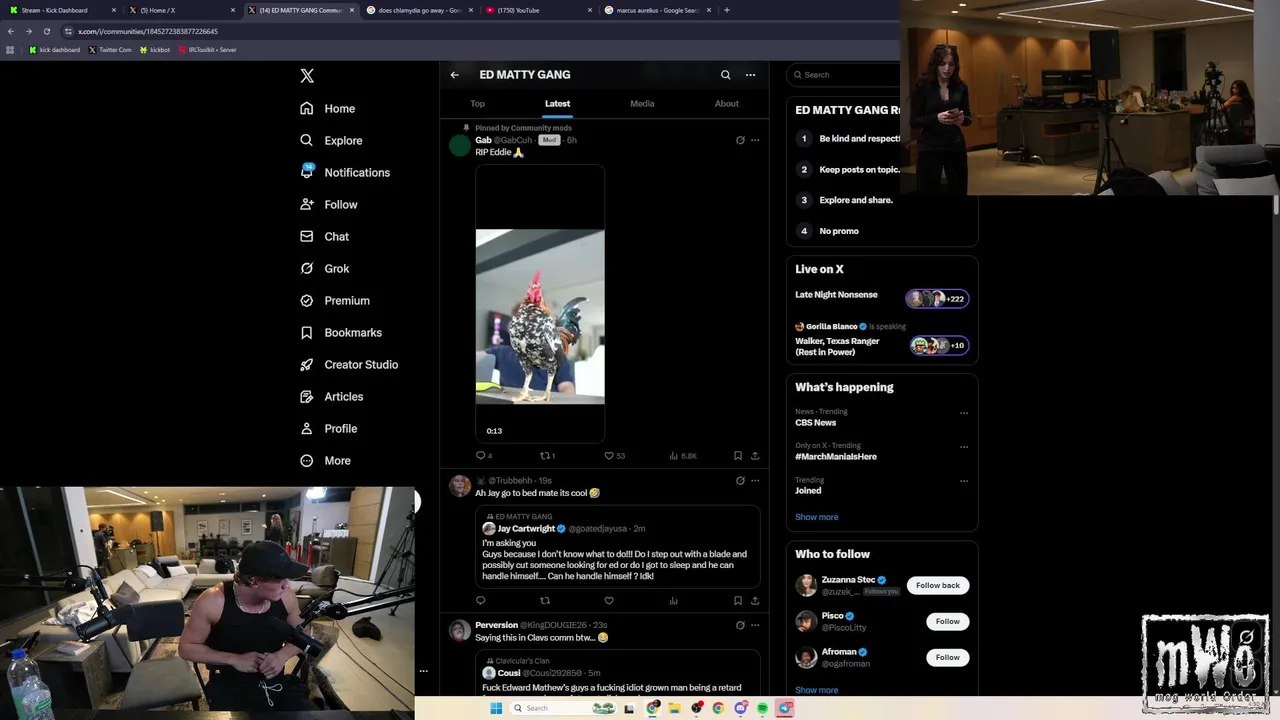This screenshot has height=720, width=1280.
Task: Open Spotify from the taskbar
Action: pos(762,708)
